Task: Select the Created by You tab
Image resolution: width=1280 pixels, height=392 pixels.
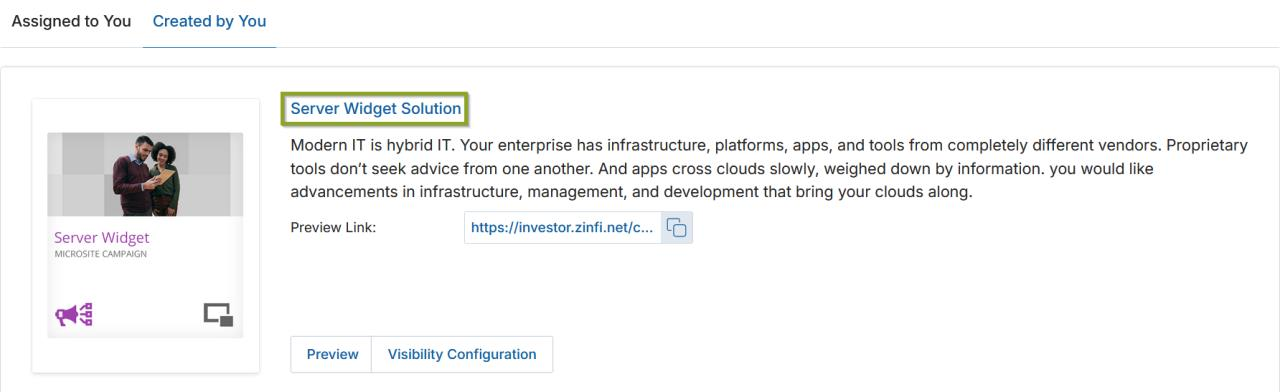Action: [209, 21]
